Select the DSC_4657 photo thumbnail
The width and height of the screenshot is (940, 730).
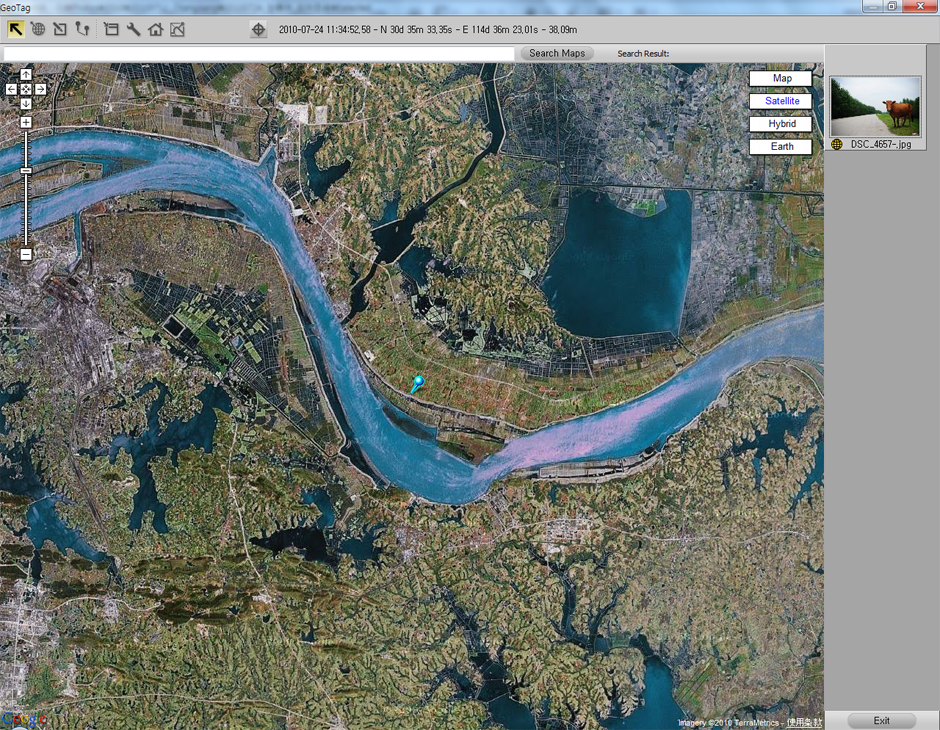point(875,106)
